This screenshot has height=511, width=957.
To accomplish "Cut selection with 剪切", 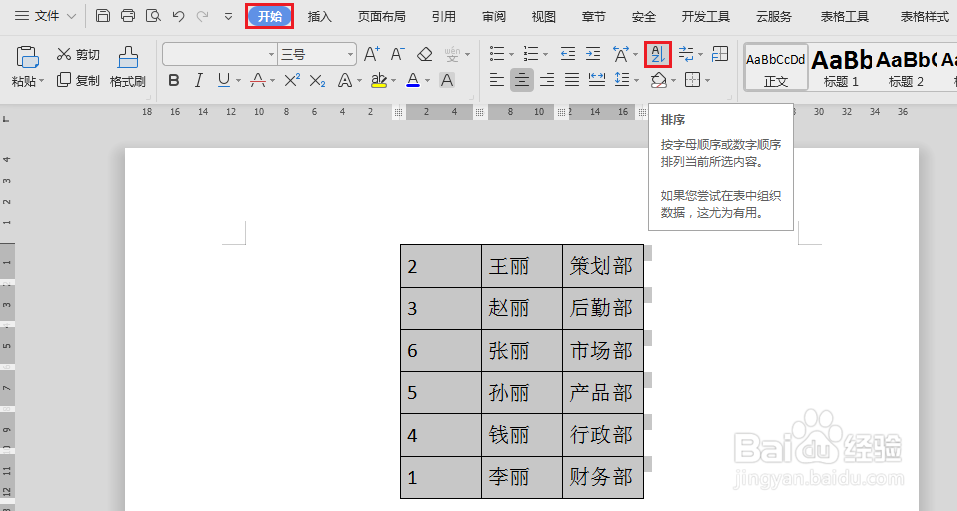I will (x=78, y=55).
